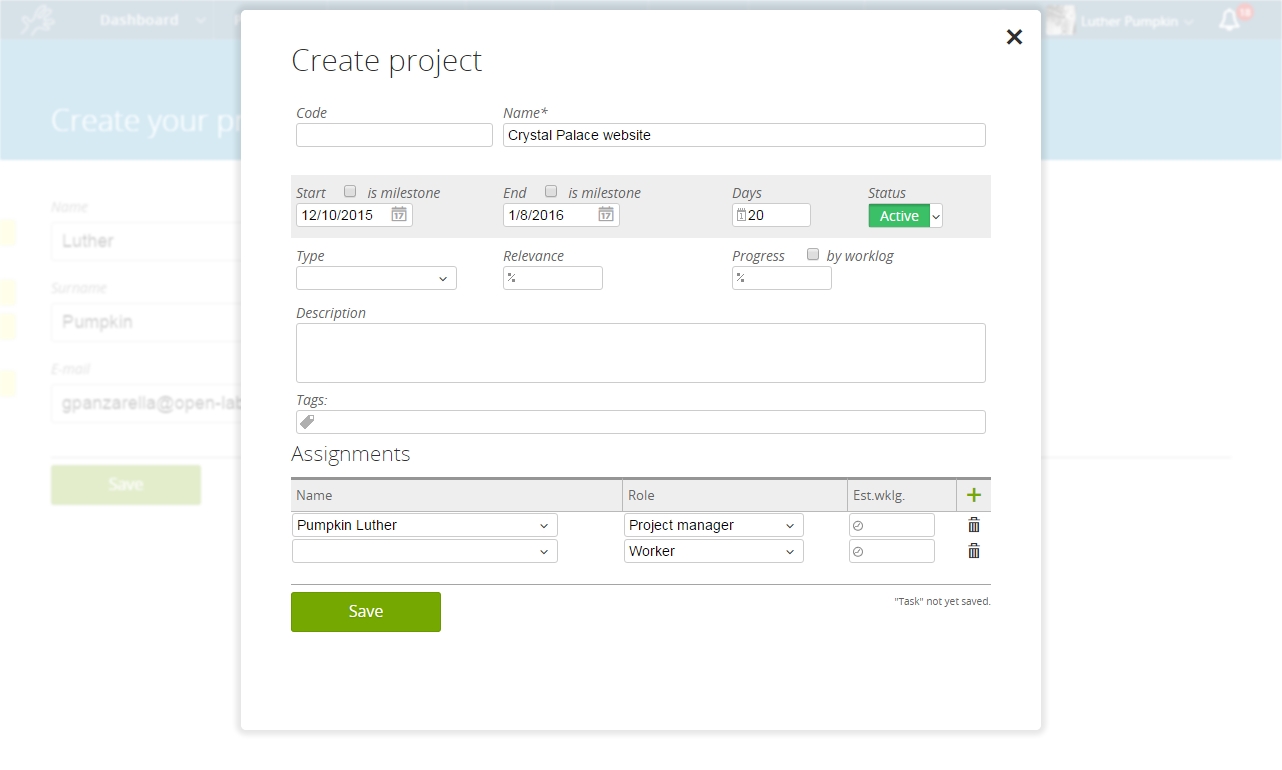Open the Start date calendar picker
Viewport: 1282px width, 770px height.
(x=399, y=214)
